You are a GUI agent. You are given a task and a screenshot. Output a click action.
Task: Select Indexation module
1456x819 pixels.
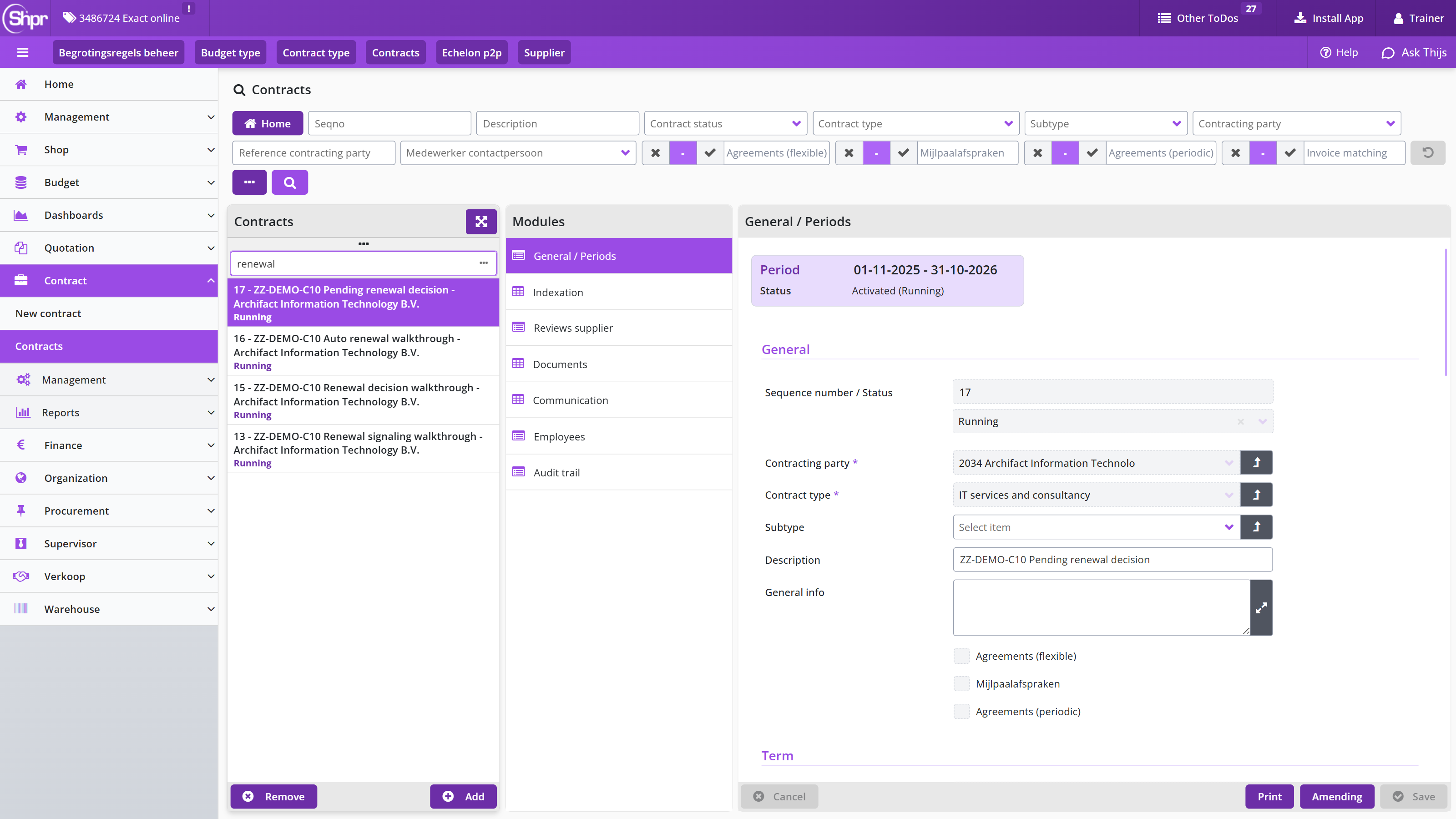coord(619,292)
